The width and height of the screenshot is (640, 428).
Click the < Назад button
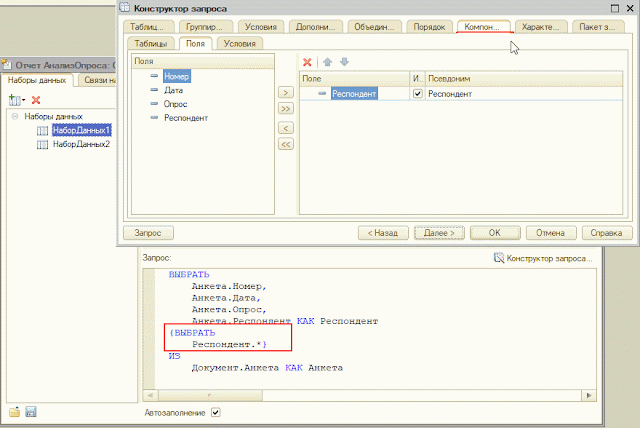click(383, 233)
